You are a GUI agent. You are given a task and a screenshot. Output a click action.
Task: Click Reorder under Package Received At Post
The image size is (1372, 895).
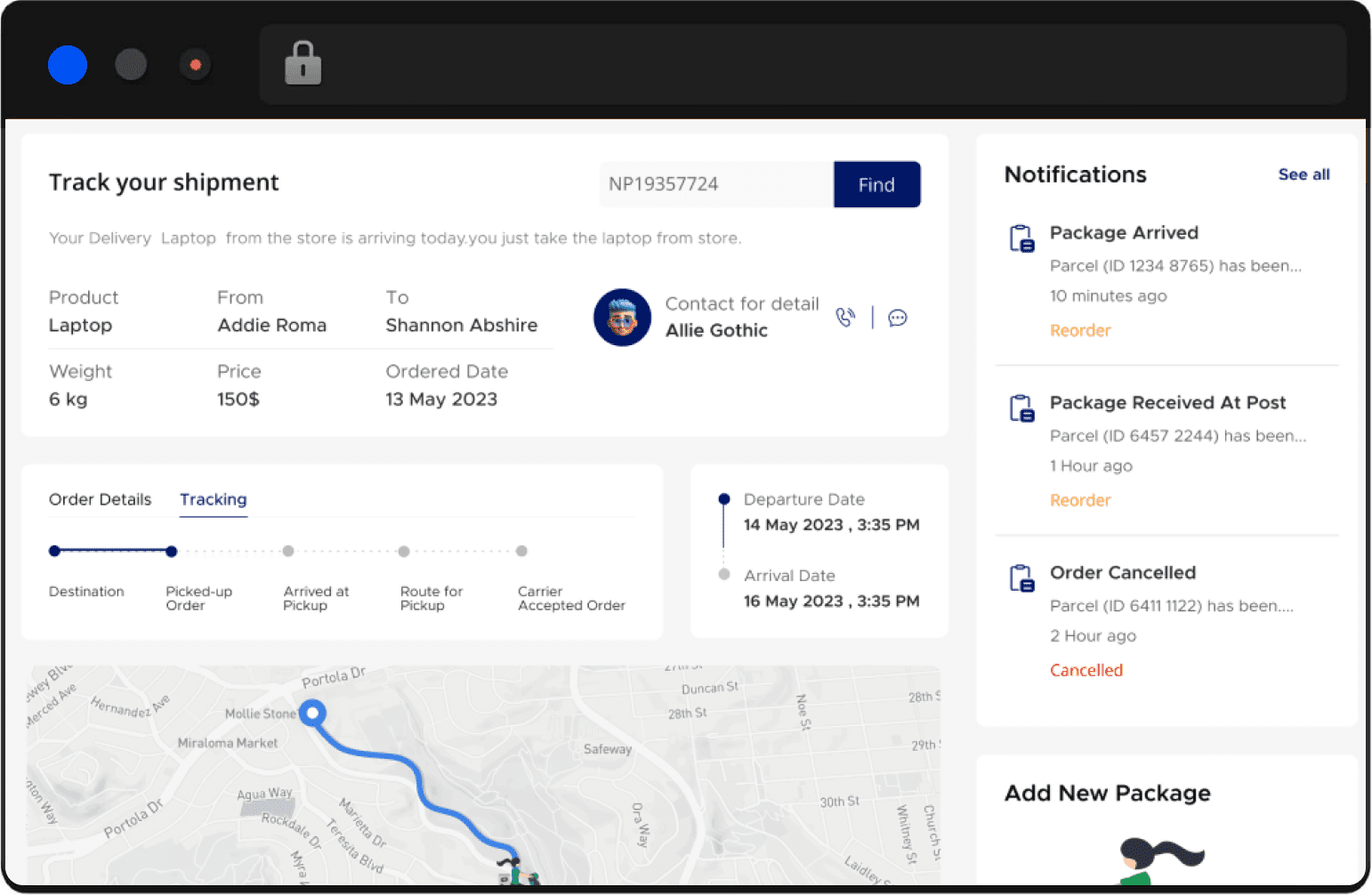(1080, 500)
